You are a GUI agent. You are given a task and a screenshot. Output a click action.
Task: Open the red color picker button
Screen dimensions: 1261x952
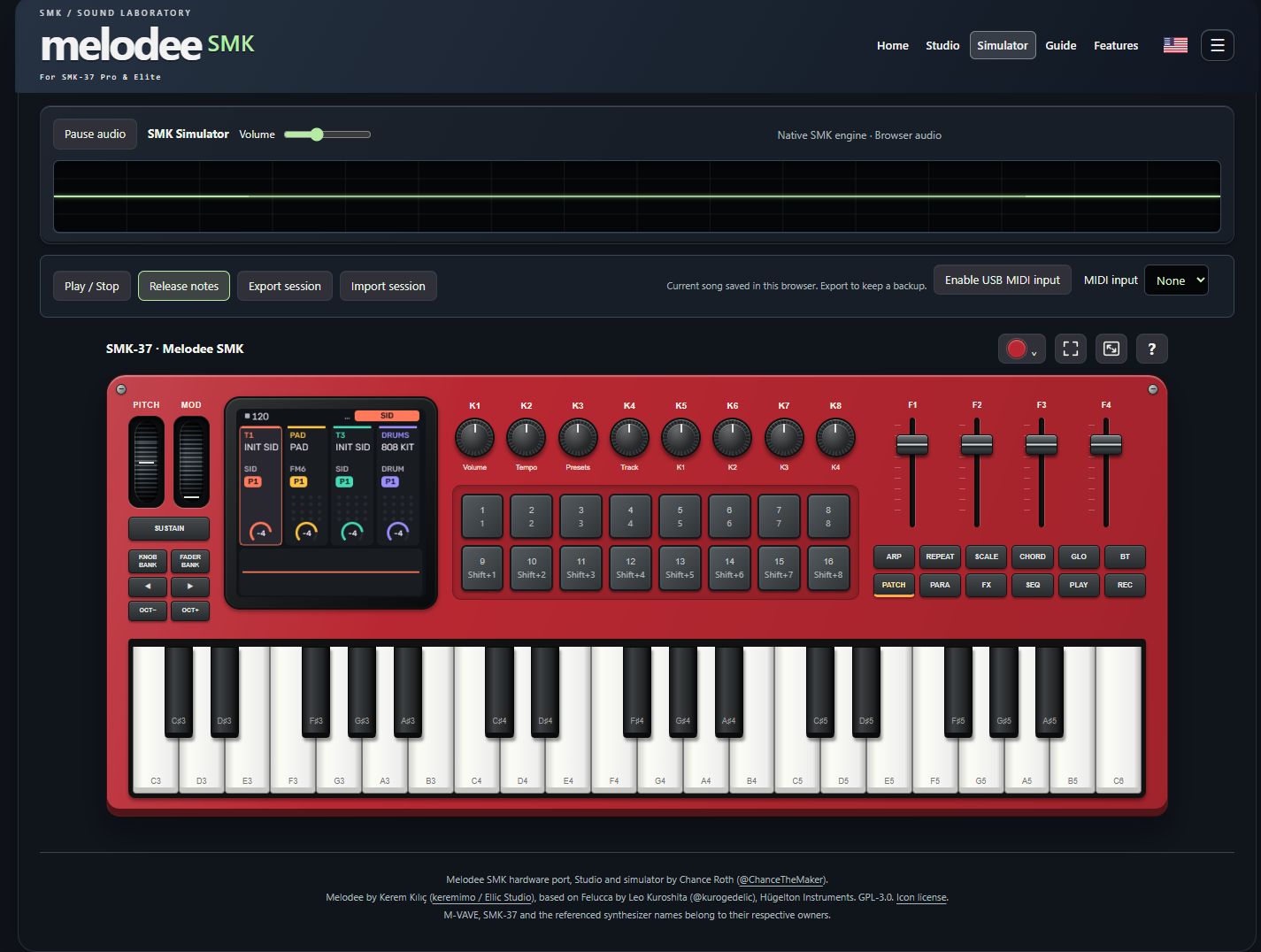[1021, 349]
